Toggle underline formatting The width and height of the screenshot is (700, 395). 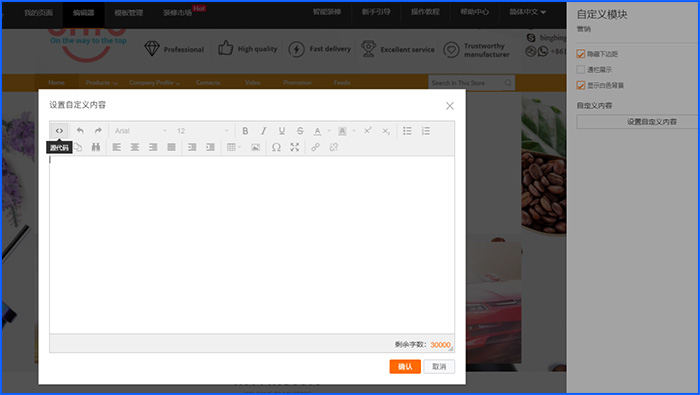[x=282, y=131]
